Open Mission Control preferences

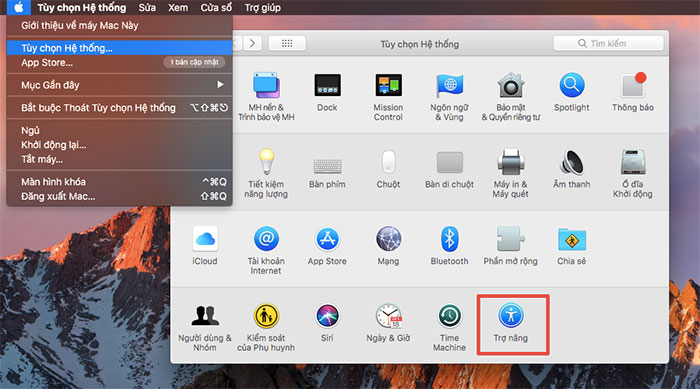[x=388, y=97]
